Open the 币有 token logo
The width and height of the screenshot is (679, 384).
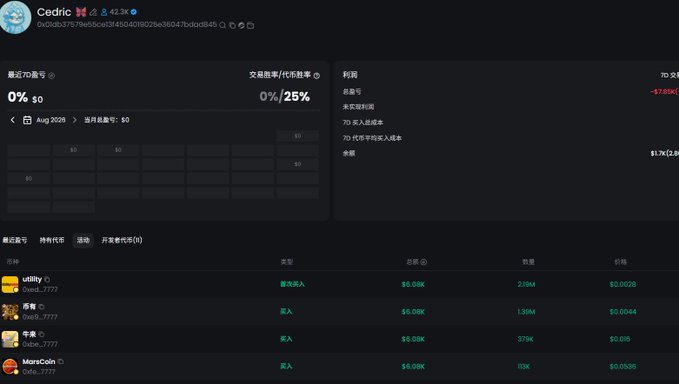[x=10, y=312]
